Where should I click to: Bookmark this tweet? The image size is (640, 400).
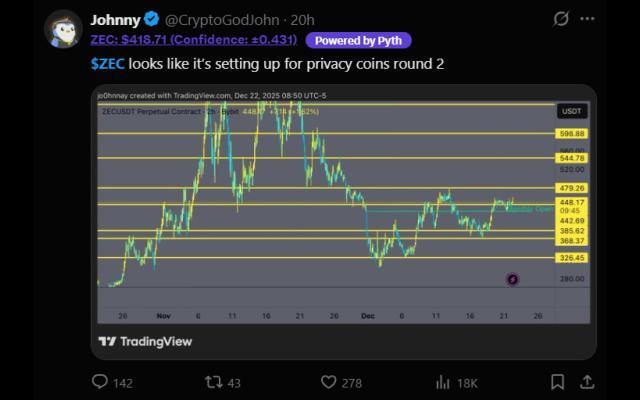pyautogui.click(x=558, y=381)
